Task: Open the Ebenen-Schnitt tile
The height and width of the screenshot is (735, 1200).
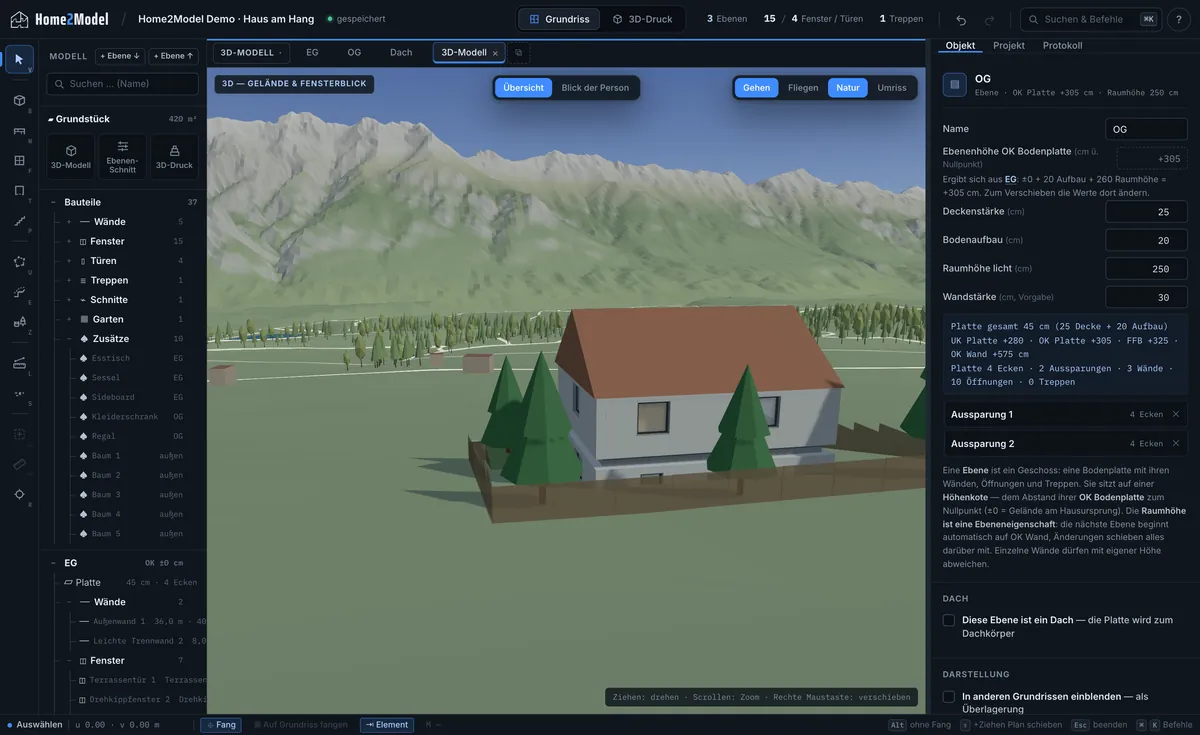Action: 122,156
